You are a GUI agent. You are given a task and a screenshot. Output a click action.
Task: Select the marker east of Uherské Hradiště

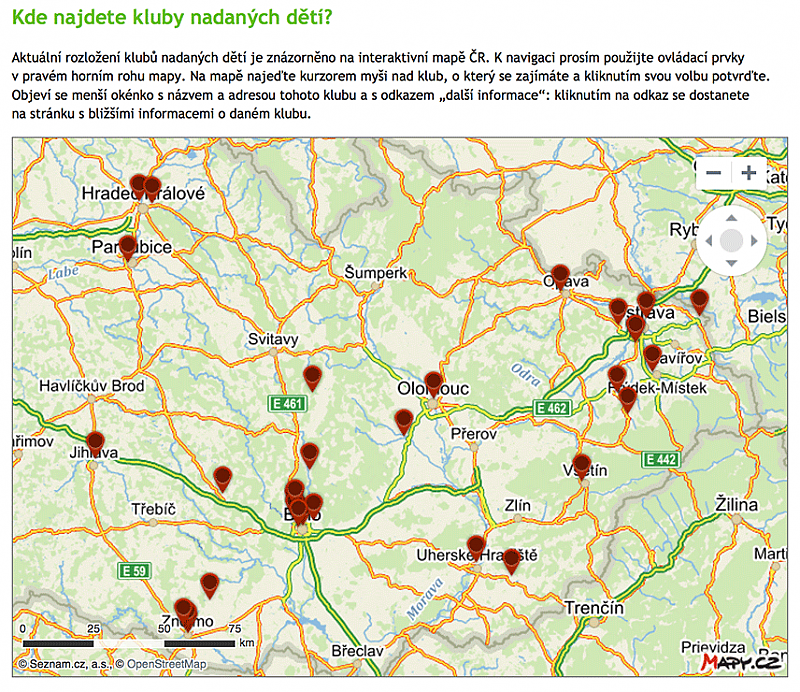(x=511, y=559)
